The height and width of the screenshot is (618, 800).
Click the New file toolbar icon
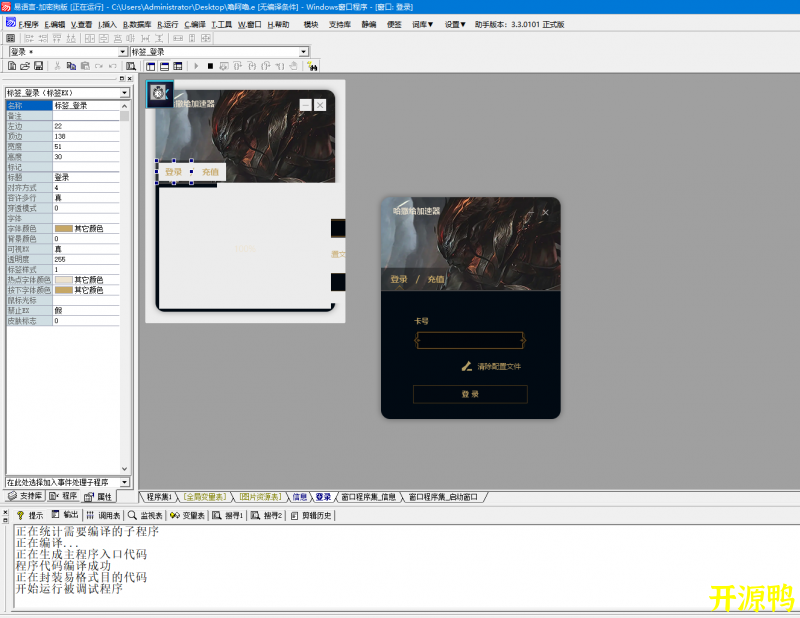pos(12,66)
